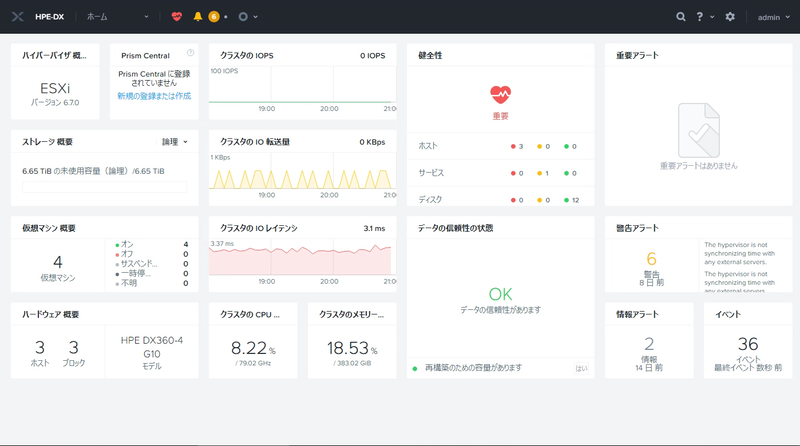Open the admin user dropdown
This screenshot has height=446, width=800.
(x=772, y=17)
